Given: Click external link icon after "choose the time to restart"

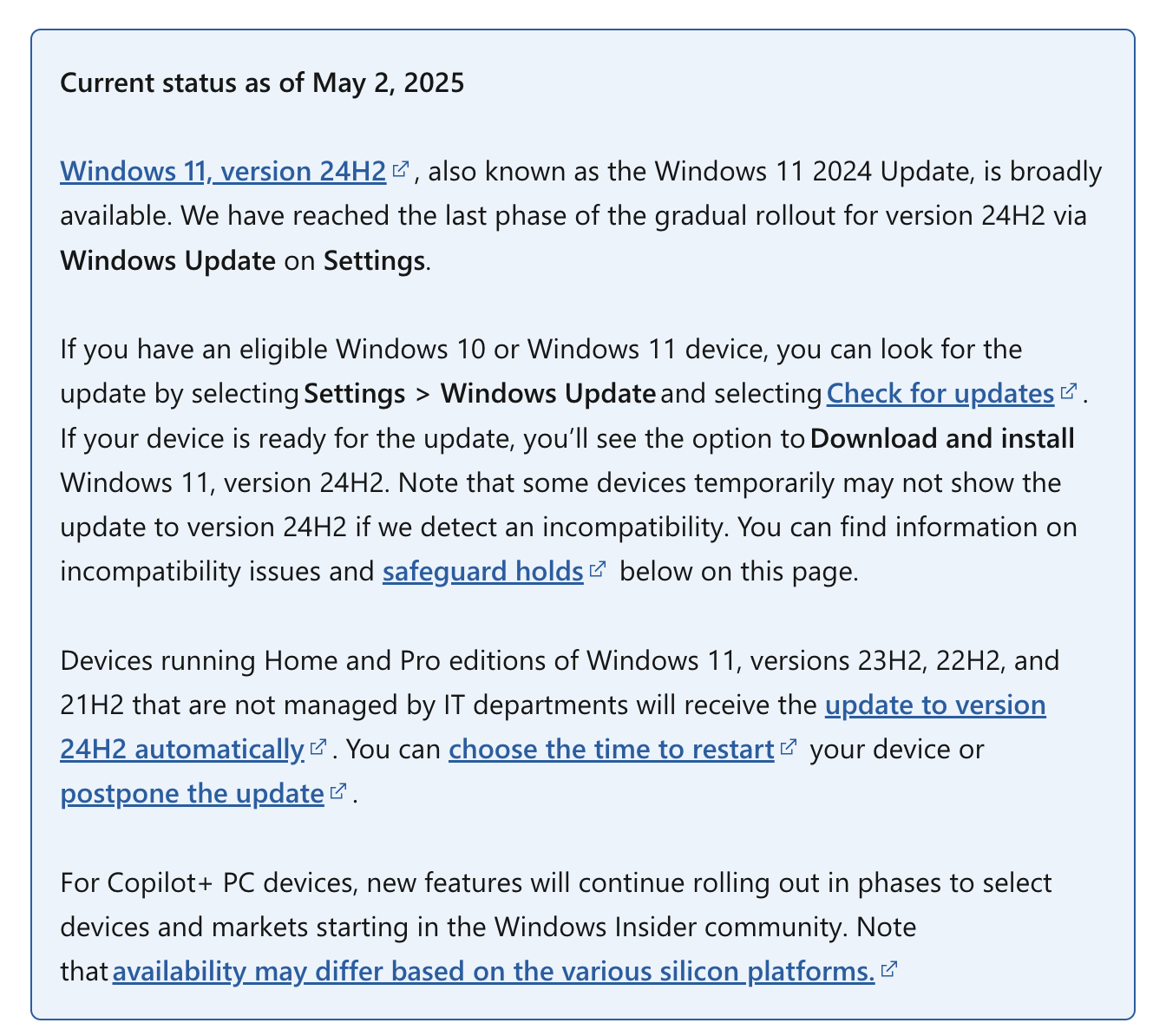Looking at the screenshot, I should [788, 747].
